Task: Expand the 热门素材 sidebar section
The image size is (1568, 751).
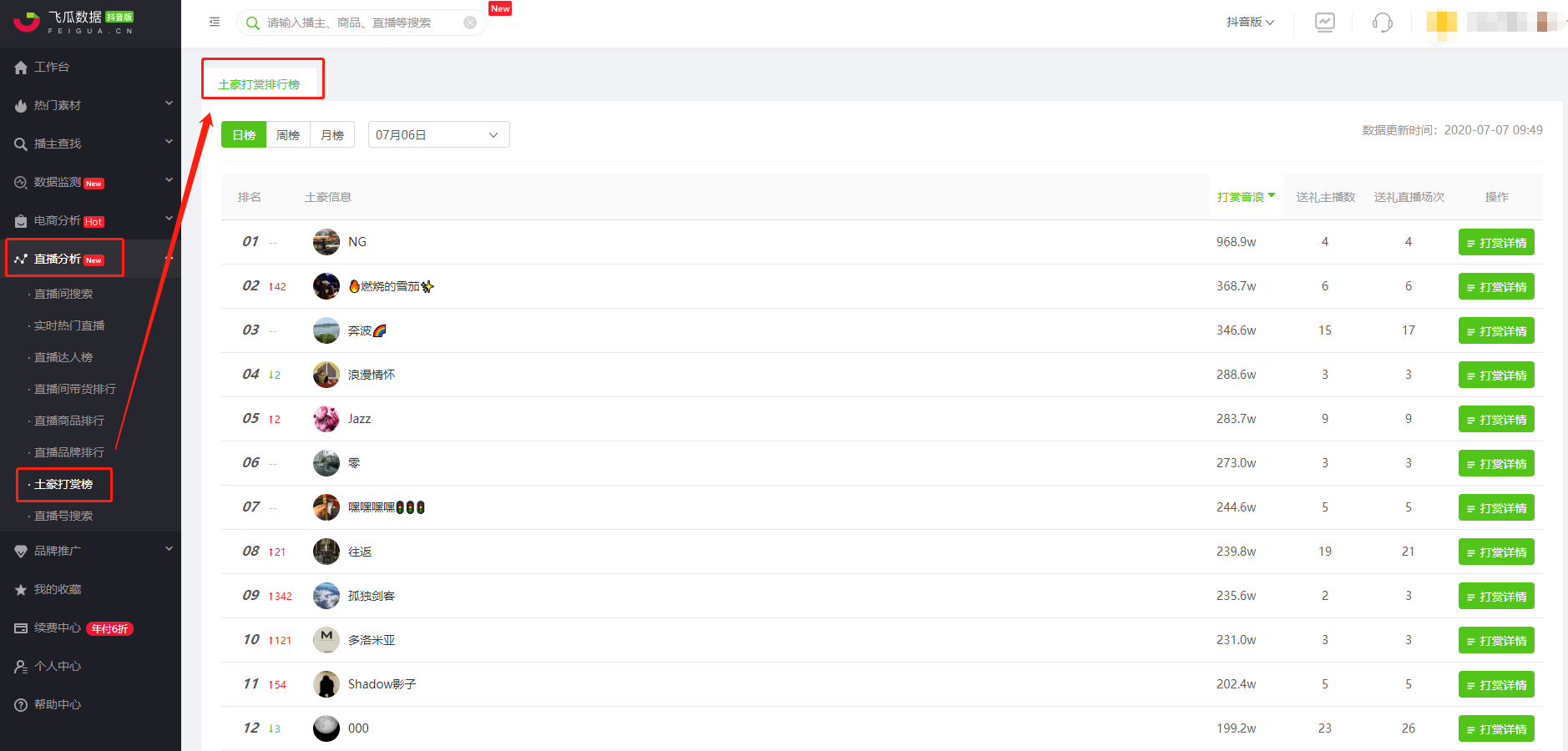Action: click(90, 105)
